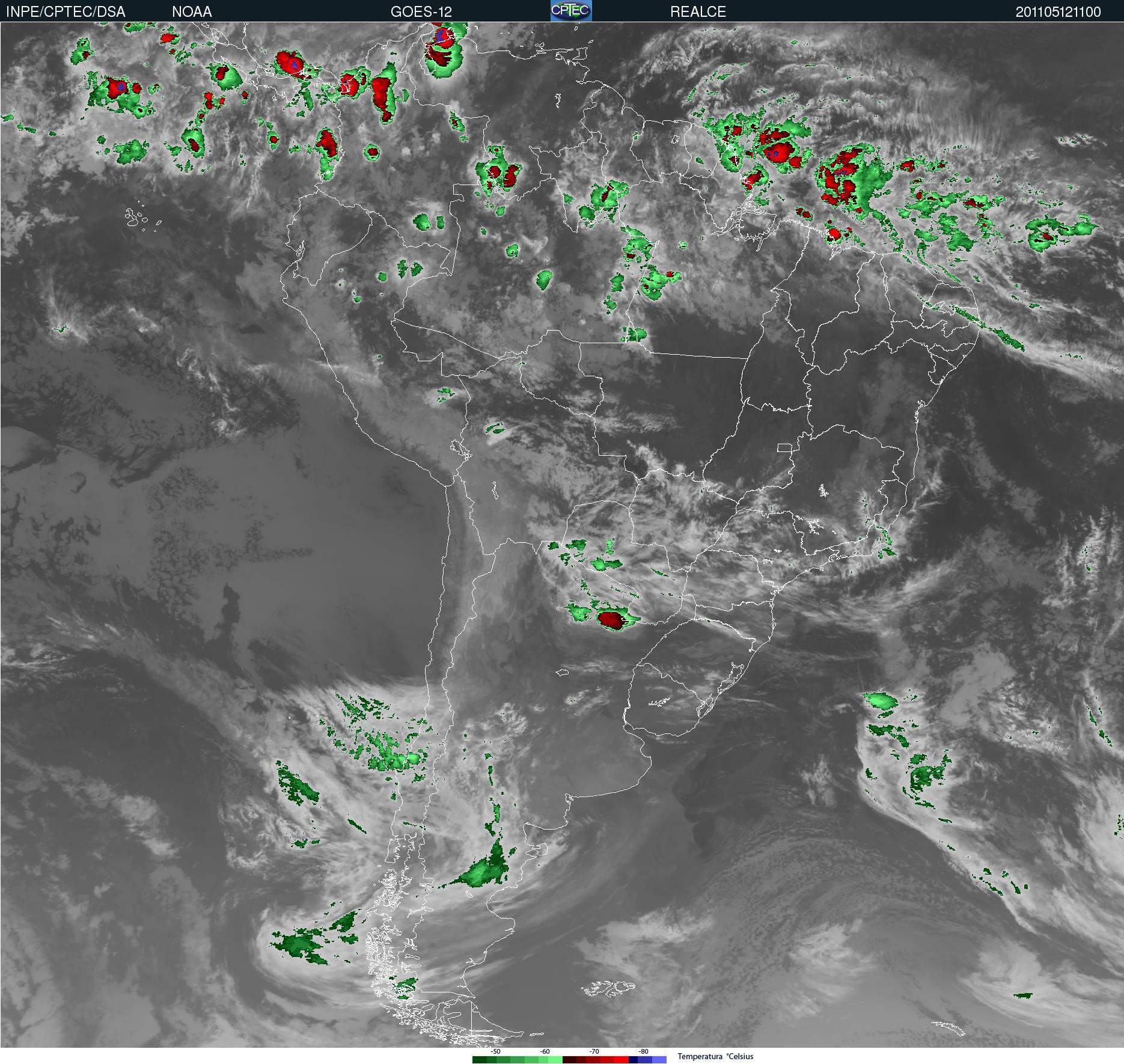This screenshot has width=1124, height=1064.
Task: Click the -80 value on the color scale
Action: click(x=643, y=1051)
